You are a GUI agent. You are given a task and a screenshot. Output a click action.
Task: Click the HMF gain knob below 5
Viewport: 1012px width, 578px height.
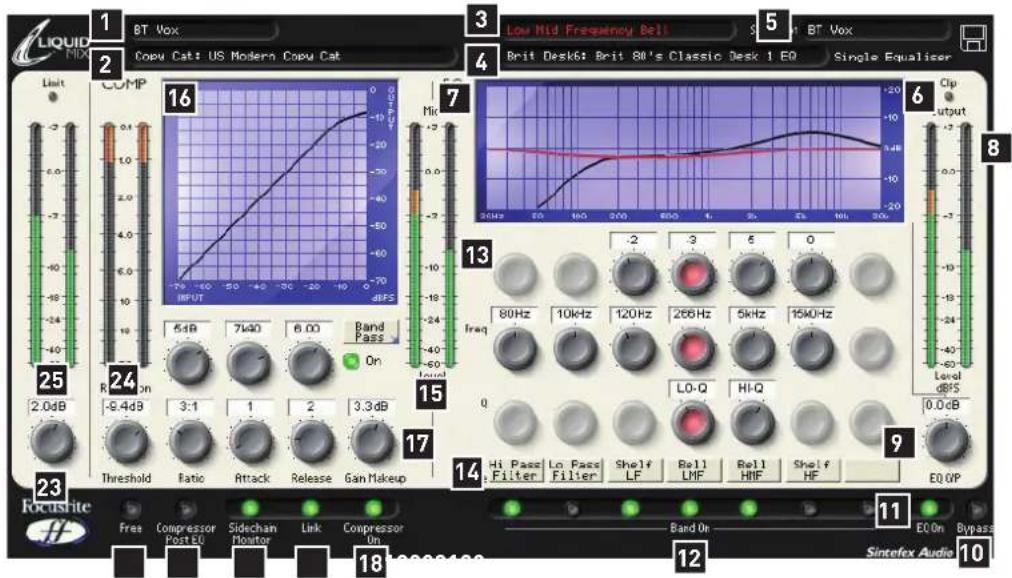click(753, 274)
